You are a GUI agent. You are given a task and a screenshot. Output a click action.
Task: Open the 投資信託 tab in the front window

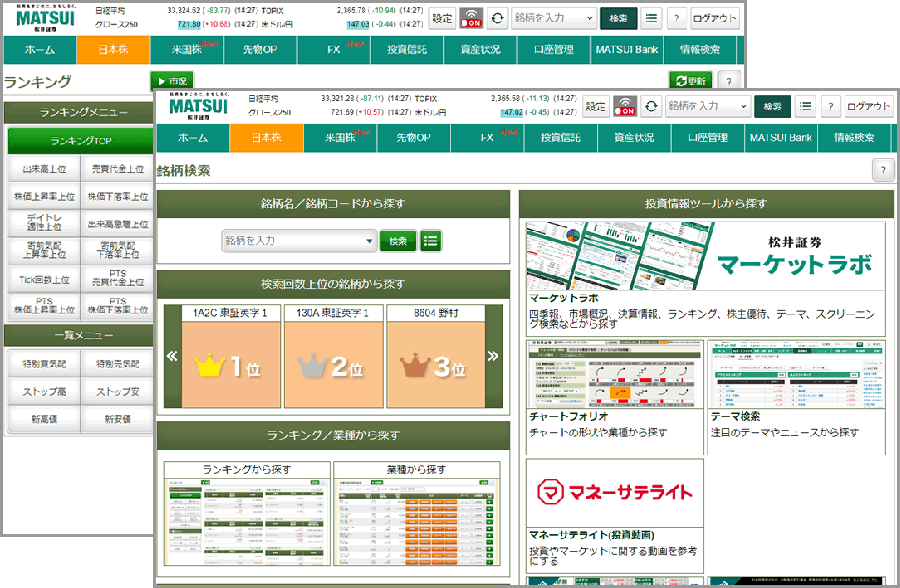tap(560, 138)
